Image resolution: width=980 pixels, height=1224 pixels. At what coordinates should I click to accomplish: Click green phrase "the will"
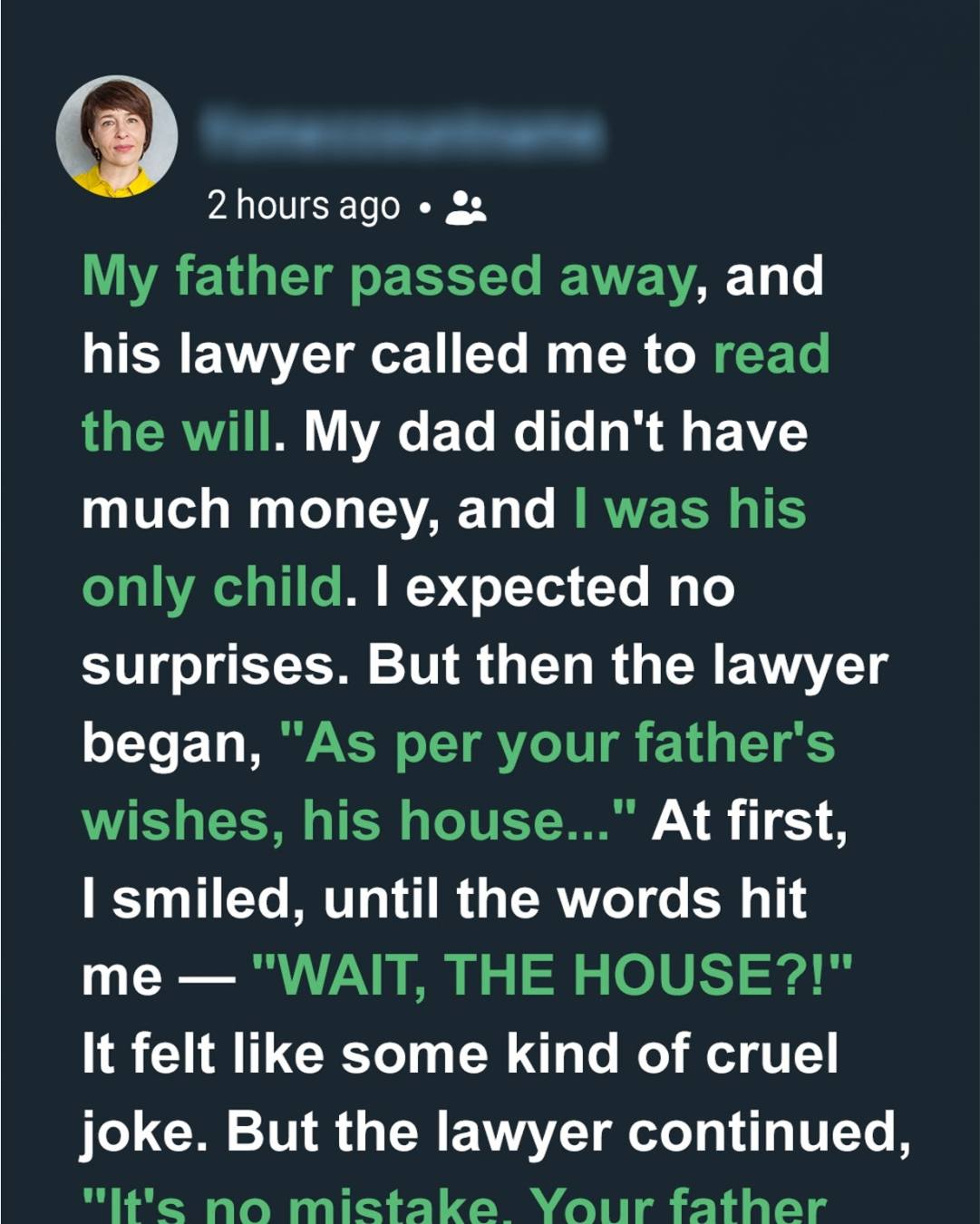coord(176,432)
